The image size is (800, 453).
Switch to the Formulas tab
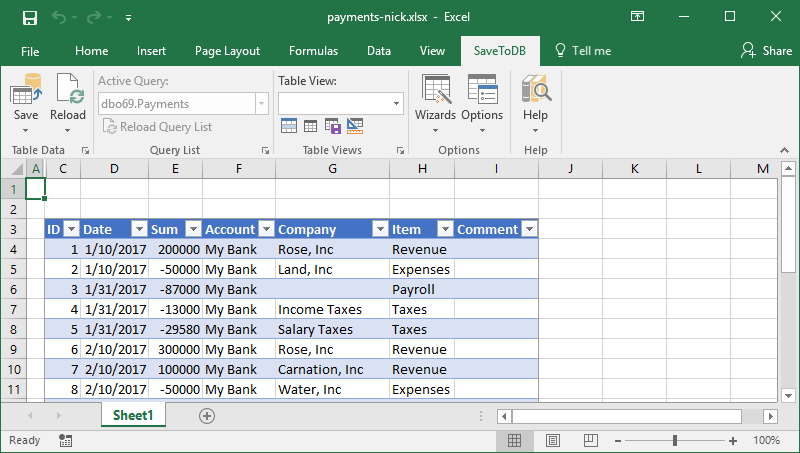click(313, 51)
